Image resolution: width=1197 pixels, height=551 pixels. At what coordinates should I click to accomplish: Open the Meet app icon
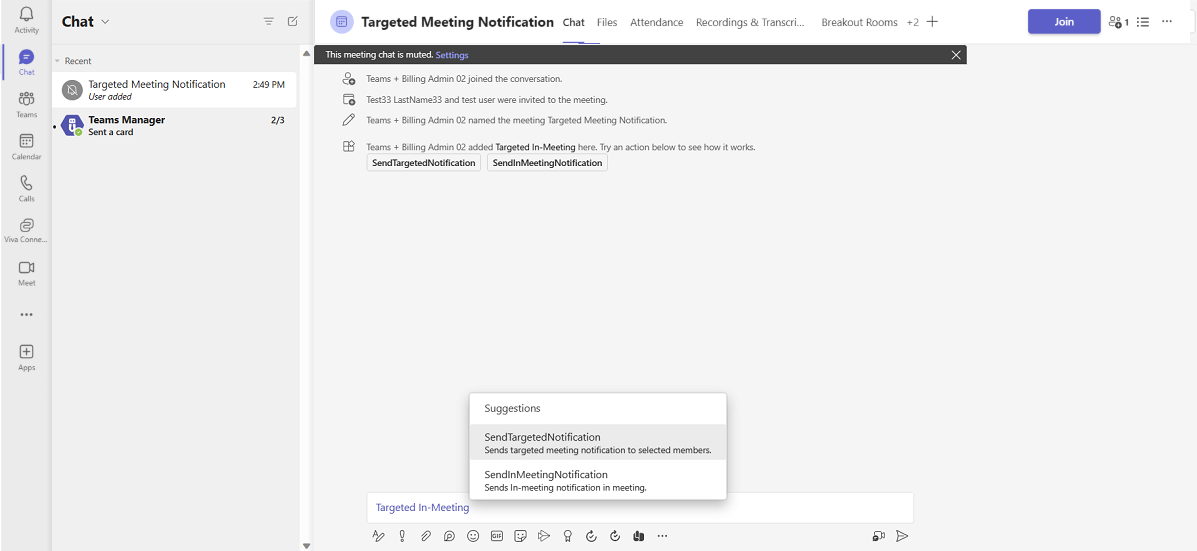[x=26, y=272]
